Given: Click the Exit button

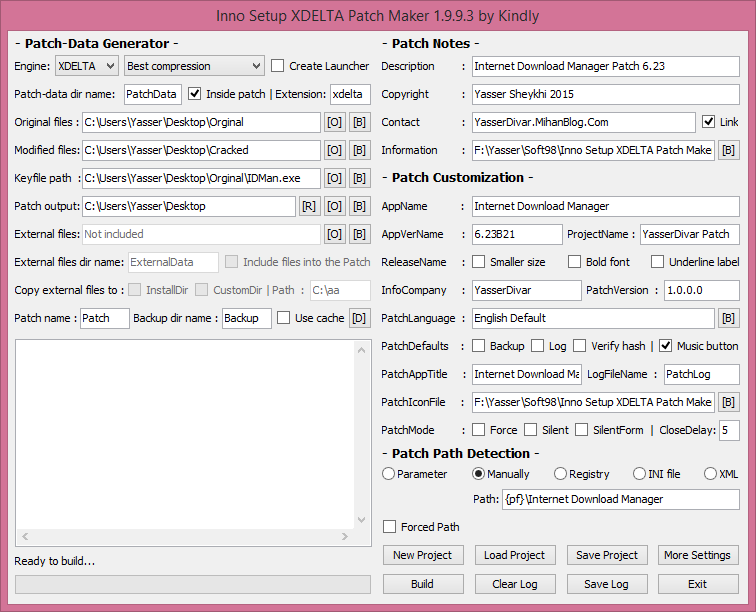Looking at the screenshot, I should click(698, 584).
